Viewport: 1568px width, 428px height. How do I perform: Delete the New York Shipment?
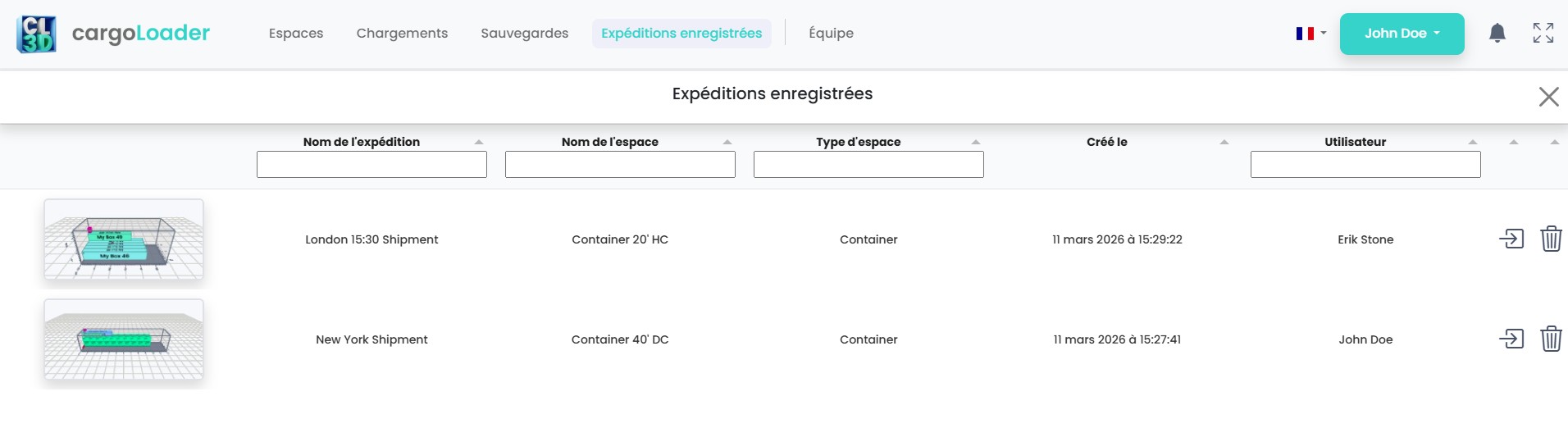pos(1550,339)
